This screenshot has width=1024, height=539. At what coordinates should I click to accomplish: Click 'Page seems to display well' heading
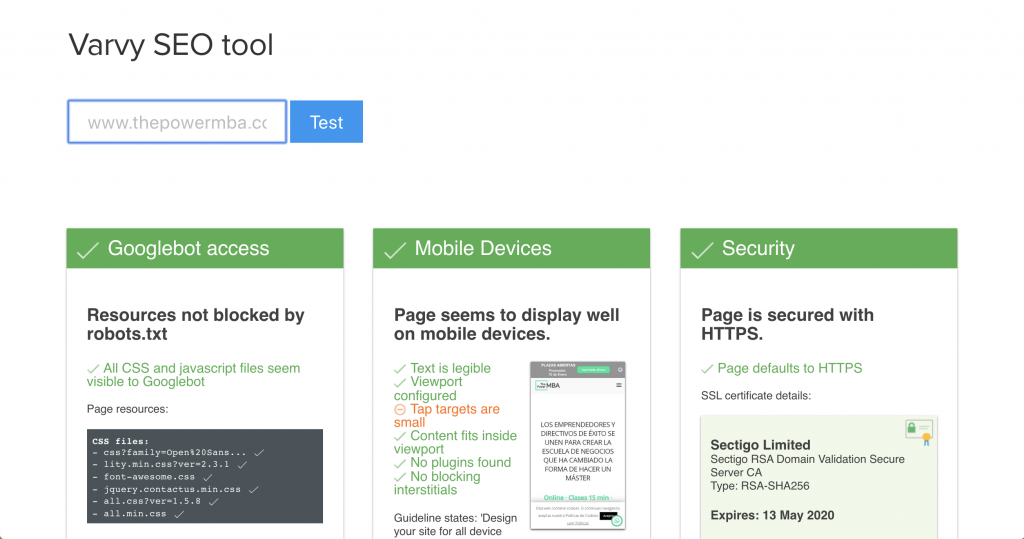click(506, 324)
